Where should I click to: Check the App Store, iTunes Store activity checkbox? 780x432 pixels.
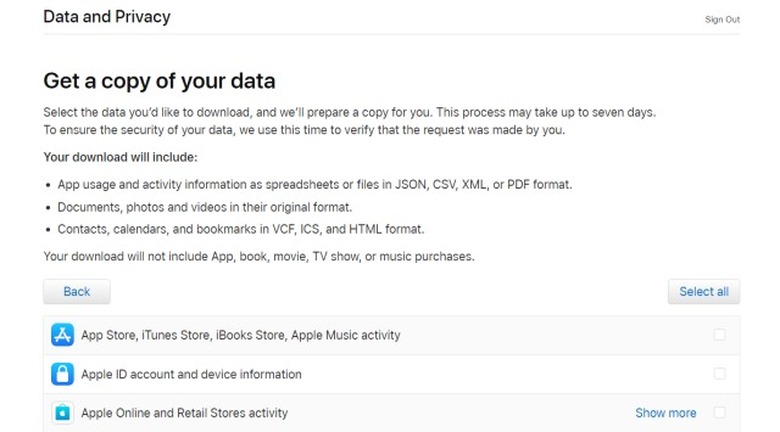tap(720, 335)
